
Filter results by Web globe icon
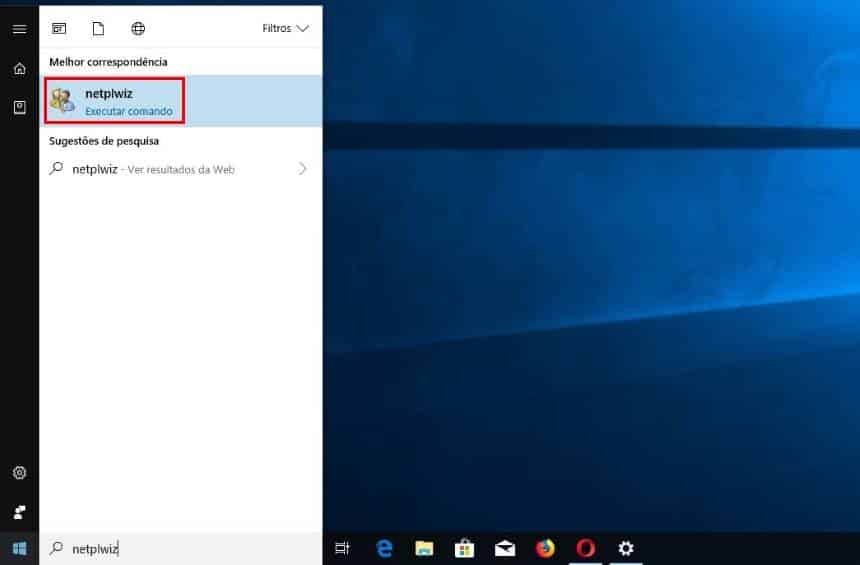[138, 29]
